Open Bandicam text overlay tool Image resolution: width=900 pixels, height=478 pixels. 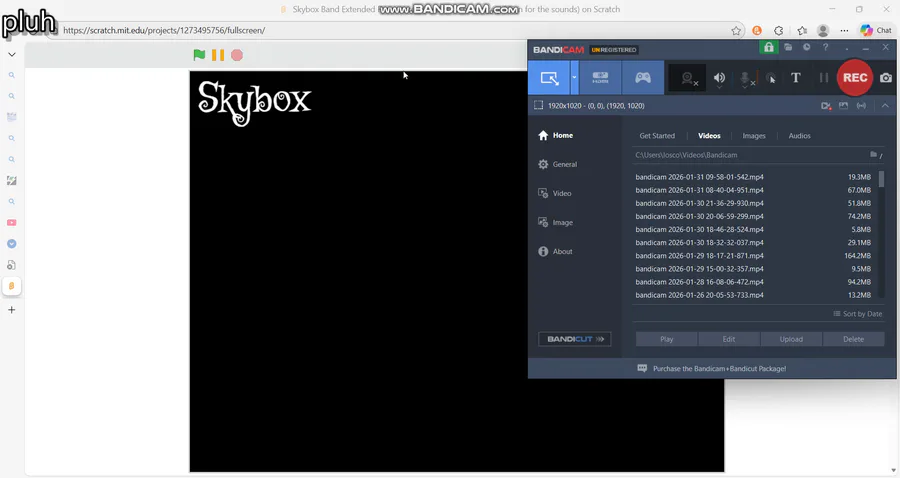click(796, 78)
